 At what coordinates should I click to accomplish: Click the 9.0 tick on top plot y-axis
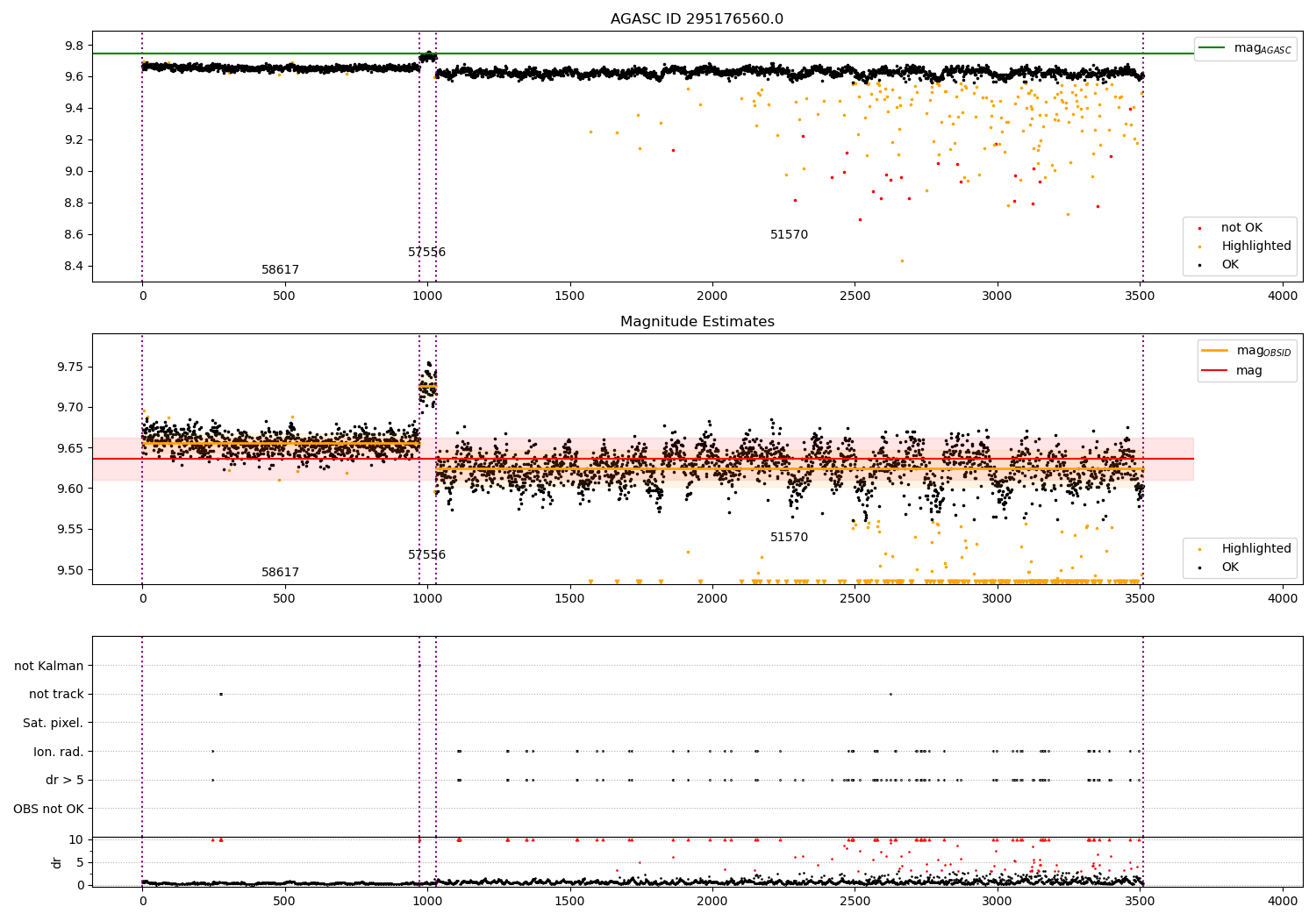[73, 172]
